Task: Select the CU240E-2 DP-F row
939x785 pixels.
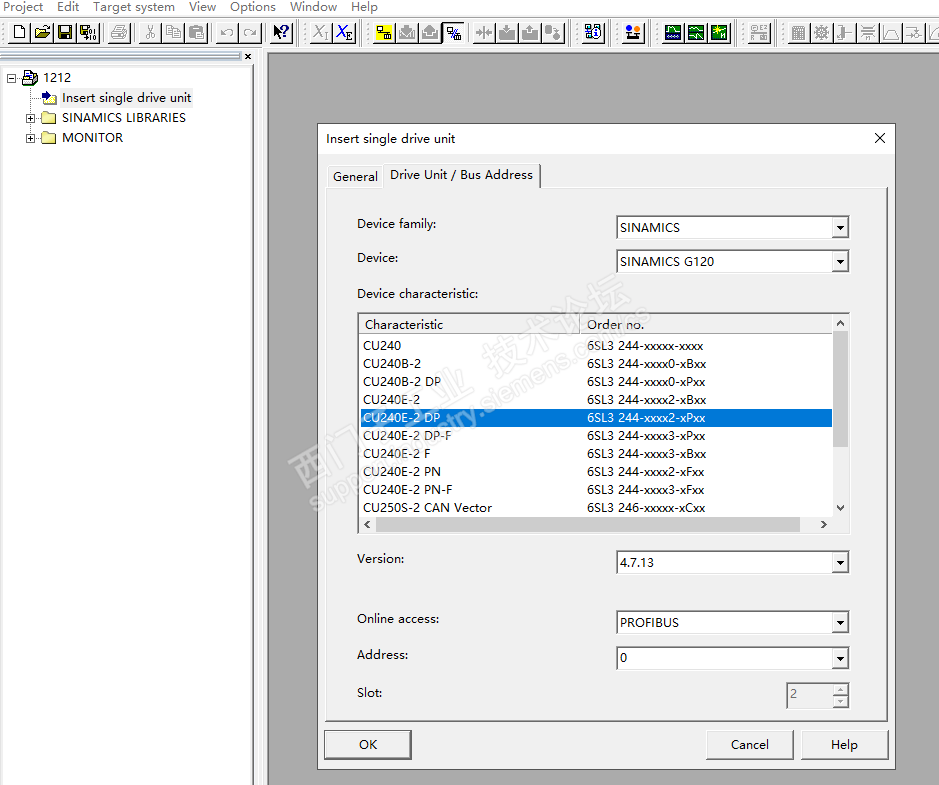Action: (596, 436)
